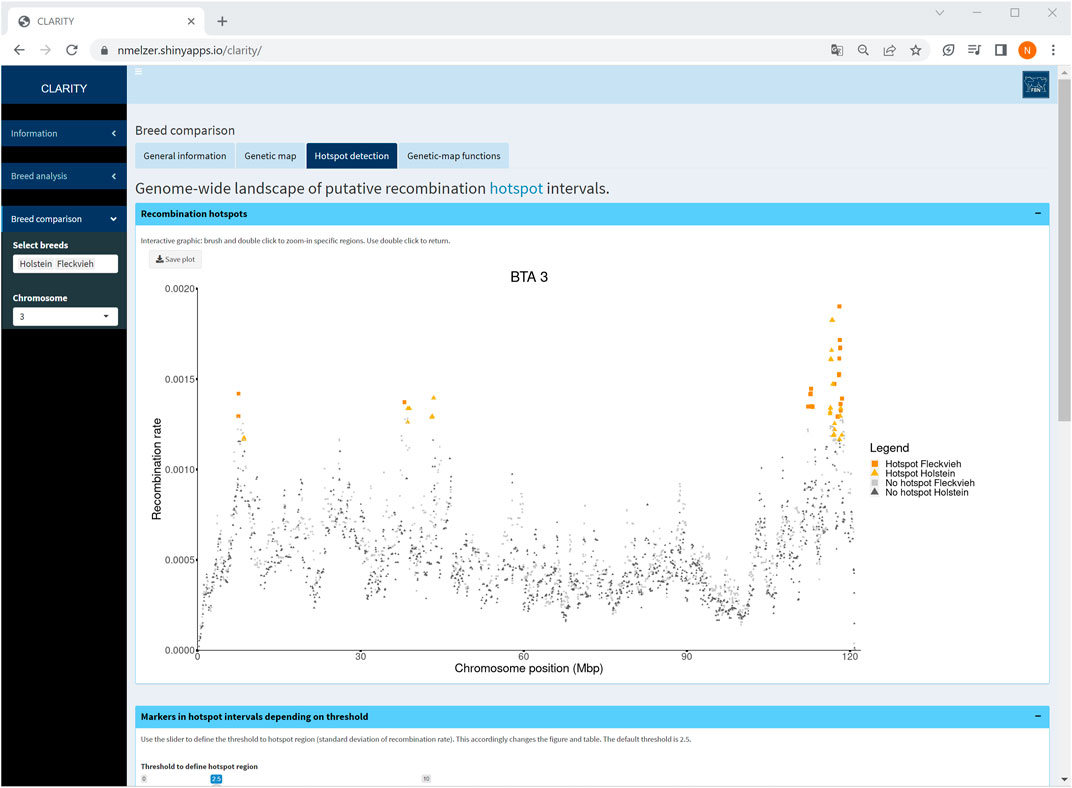Select the CLARITY browser tab
1072x788 pixels.
pos(106,21)
